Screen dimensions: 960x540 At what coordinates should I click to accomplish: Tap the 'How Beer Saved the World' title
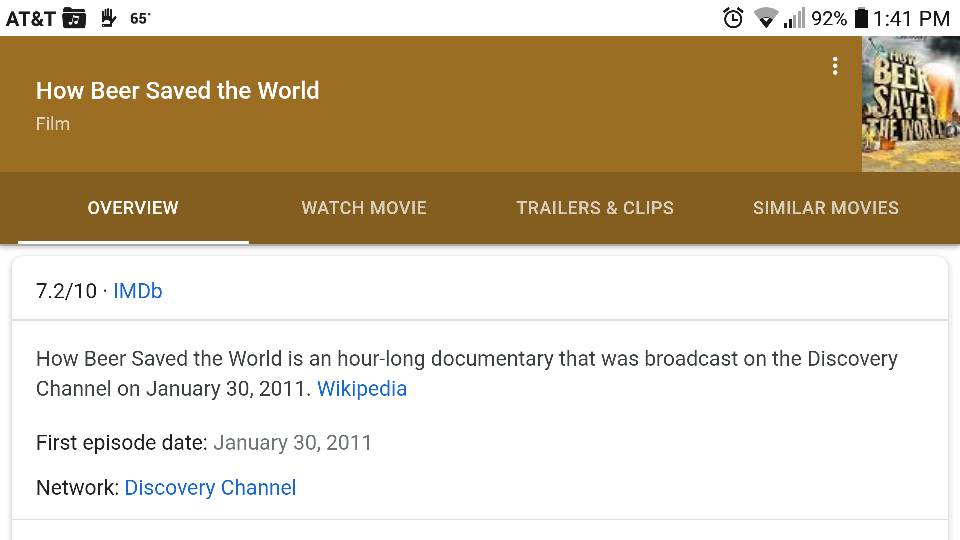(x=178, y=91)
